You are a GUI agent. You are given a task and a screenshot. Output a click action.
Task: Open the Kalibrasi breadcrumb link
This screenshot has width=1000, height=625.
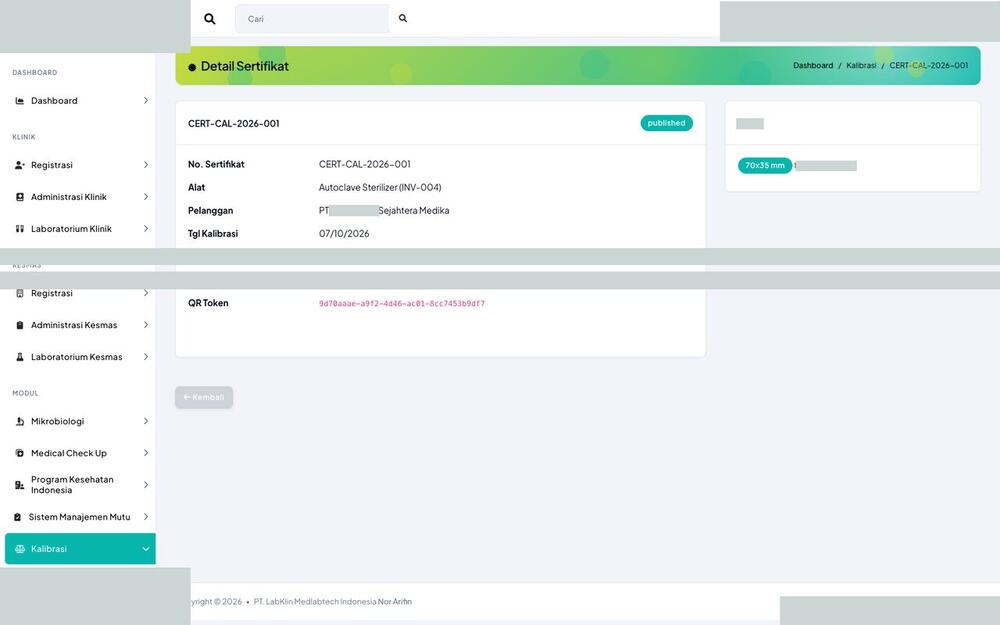coord(861,66)
